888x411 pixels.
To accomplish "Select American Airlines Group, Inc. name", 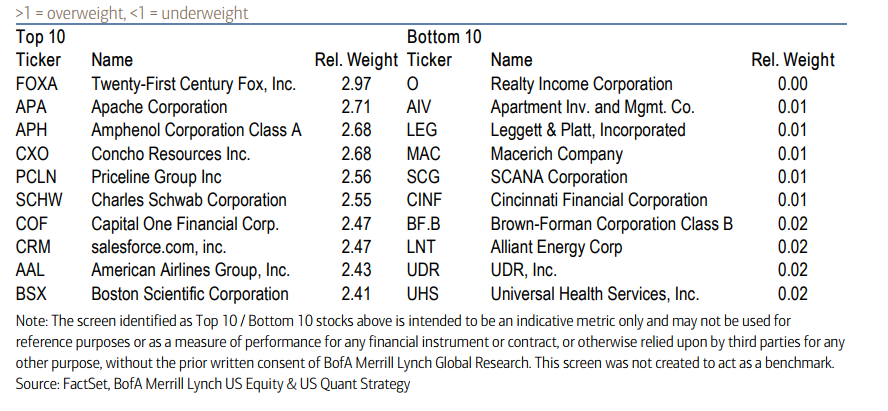I will [190, 270].
